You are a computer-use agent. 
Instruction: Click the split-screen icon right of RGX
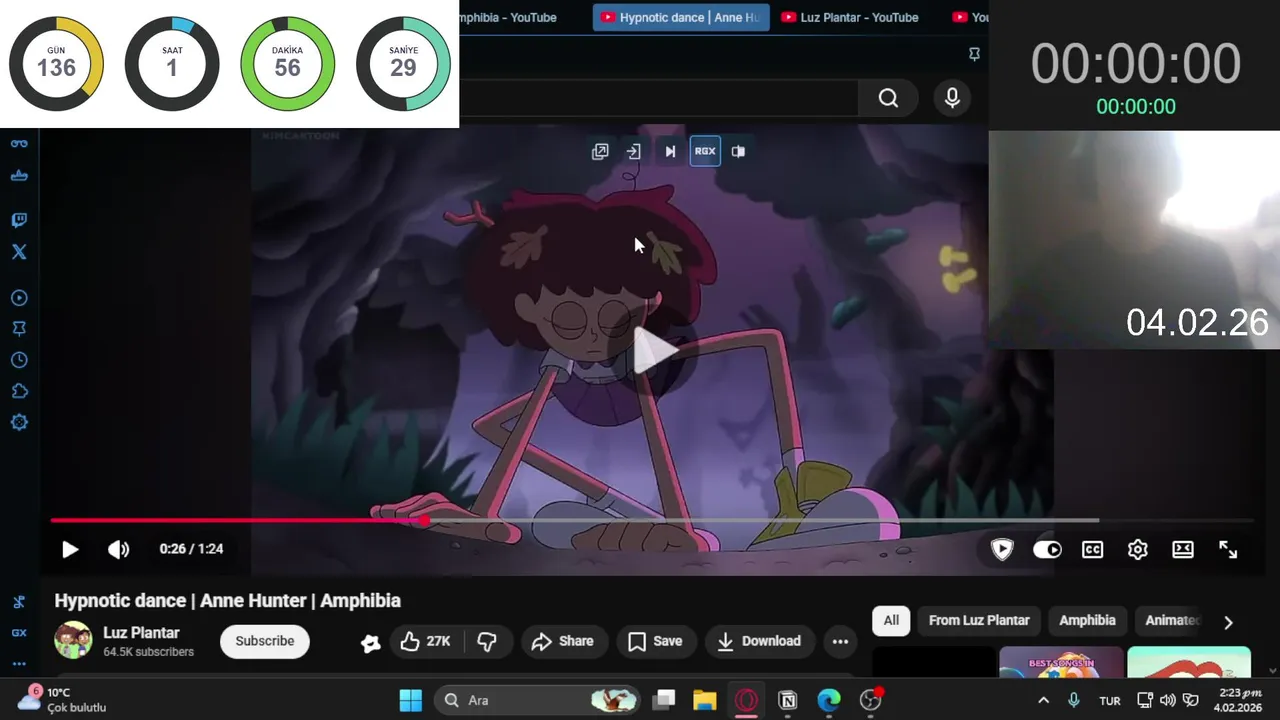point(738,151)
